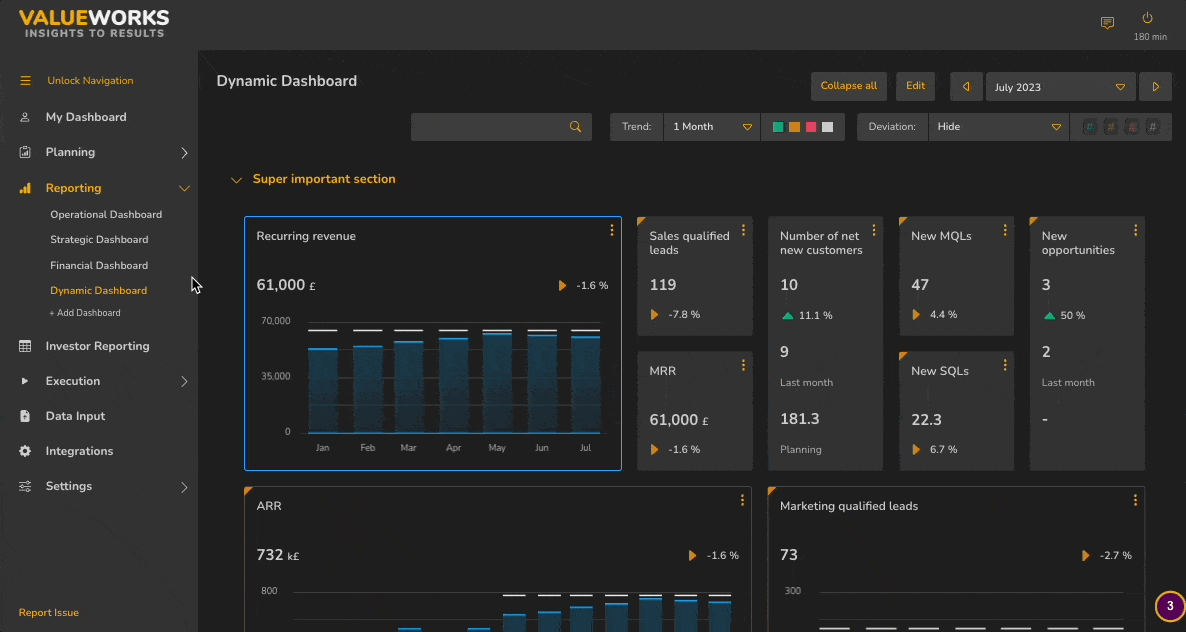Click the Report Issue link
This screenshot has width=1186, height=632.
[x=48, y=613]
